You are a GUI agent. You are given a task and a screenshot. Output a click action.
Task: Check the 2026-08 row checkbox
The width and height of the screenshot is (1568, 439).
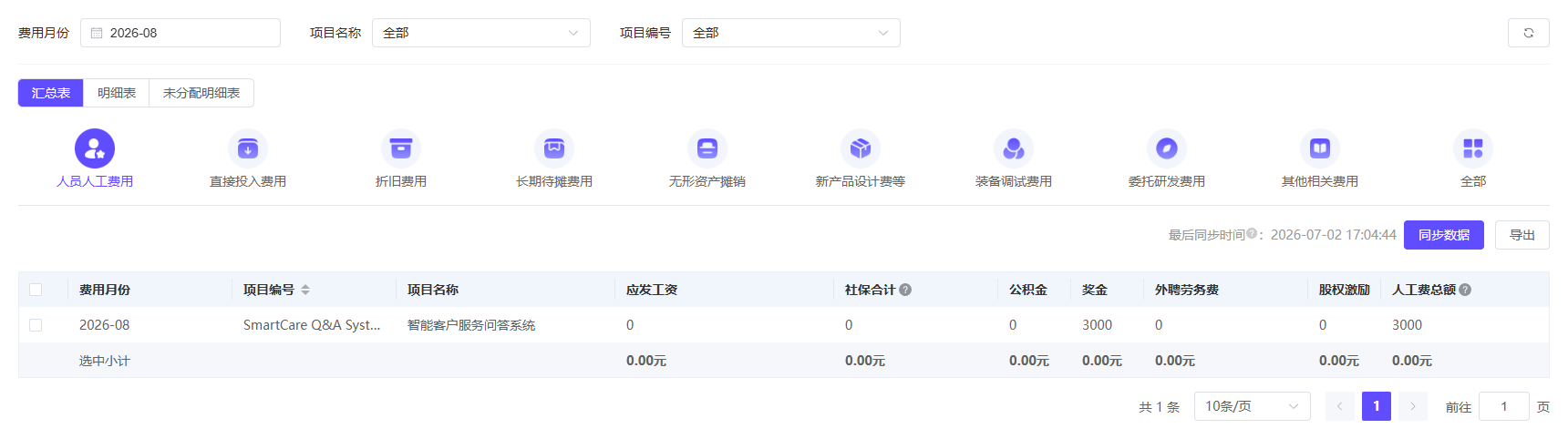pyautogui.click(x=36, y=325)
